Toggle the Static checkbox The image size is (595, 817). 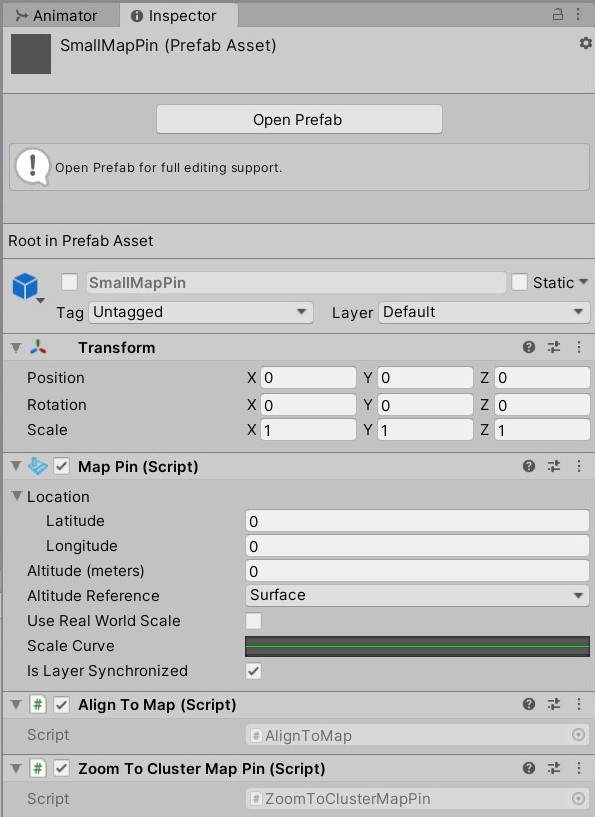pos(519,282)
